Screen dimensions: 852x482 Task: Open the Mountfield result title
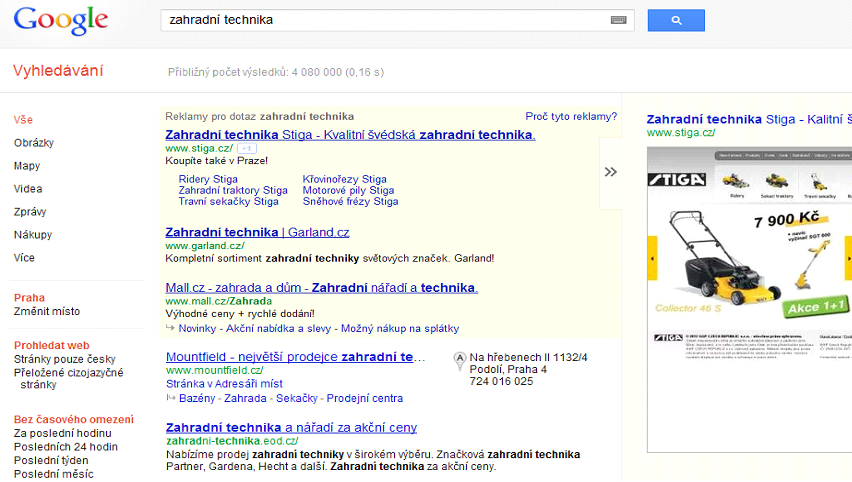(x=296, y=356)
